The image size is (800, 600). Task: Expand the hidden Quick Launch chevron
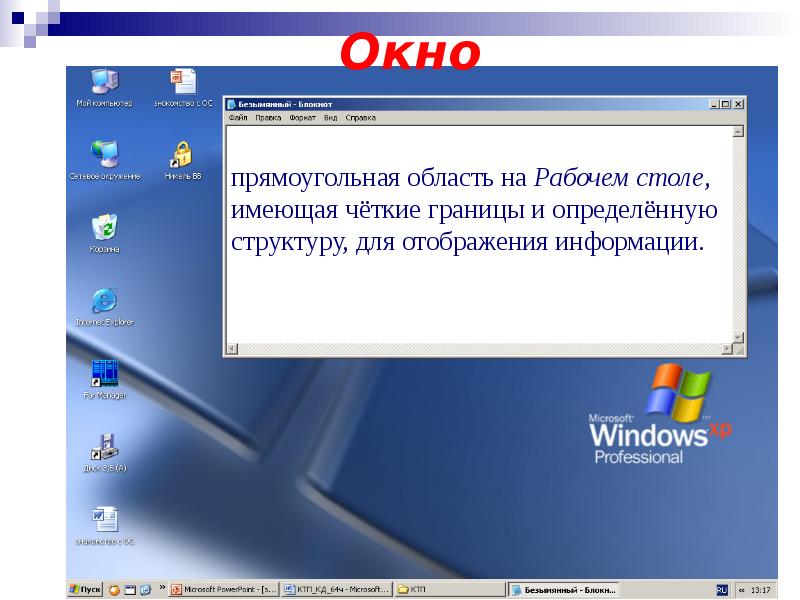161,590
